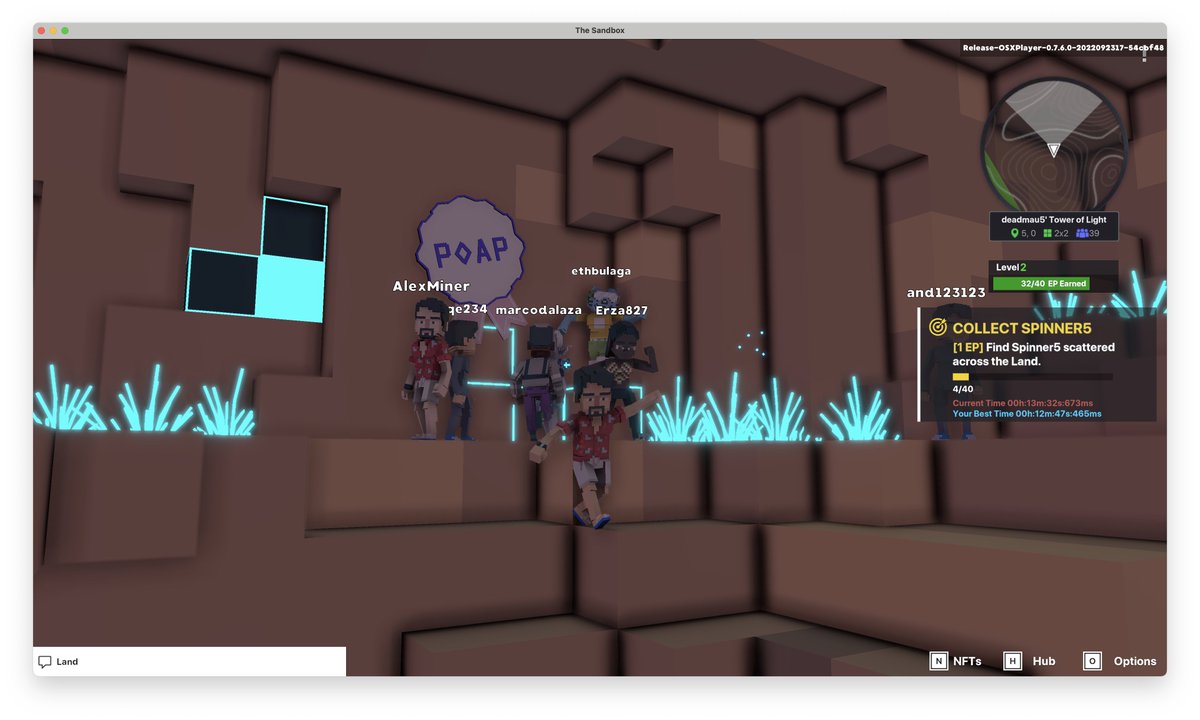Click the white player arrow on the minimap
This screenshot has width=1200, height=720.
[x=1053, y=150]
